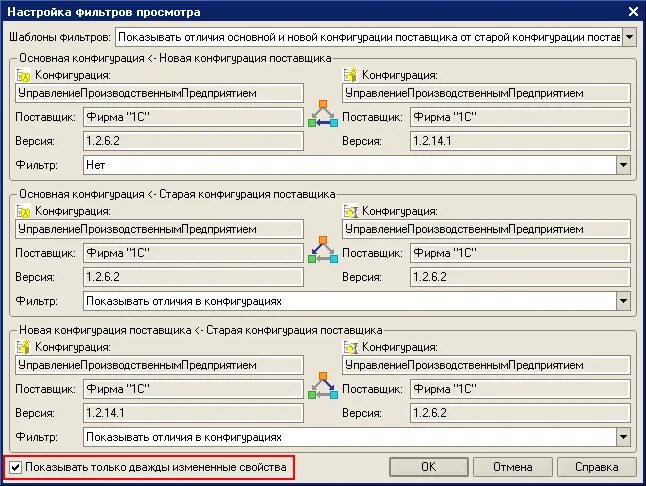The width and height of the screenshot is (646, 486).
Task: Click second group's "Показывать отличия в конфигурациях" field
Action: [350, 301]
